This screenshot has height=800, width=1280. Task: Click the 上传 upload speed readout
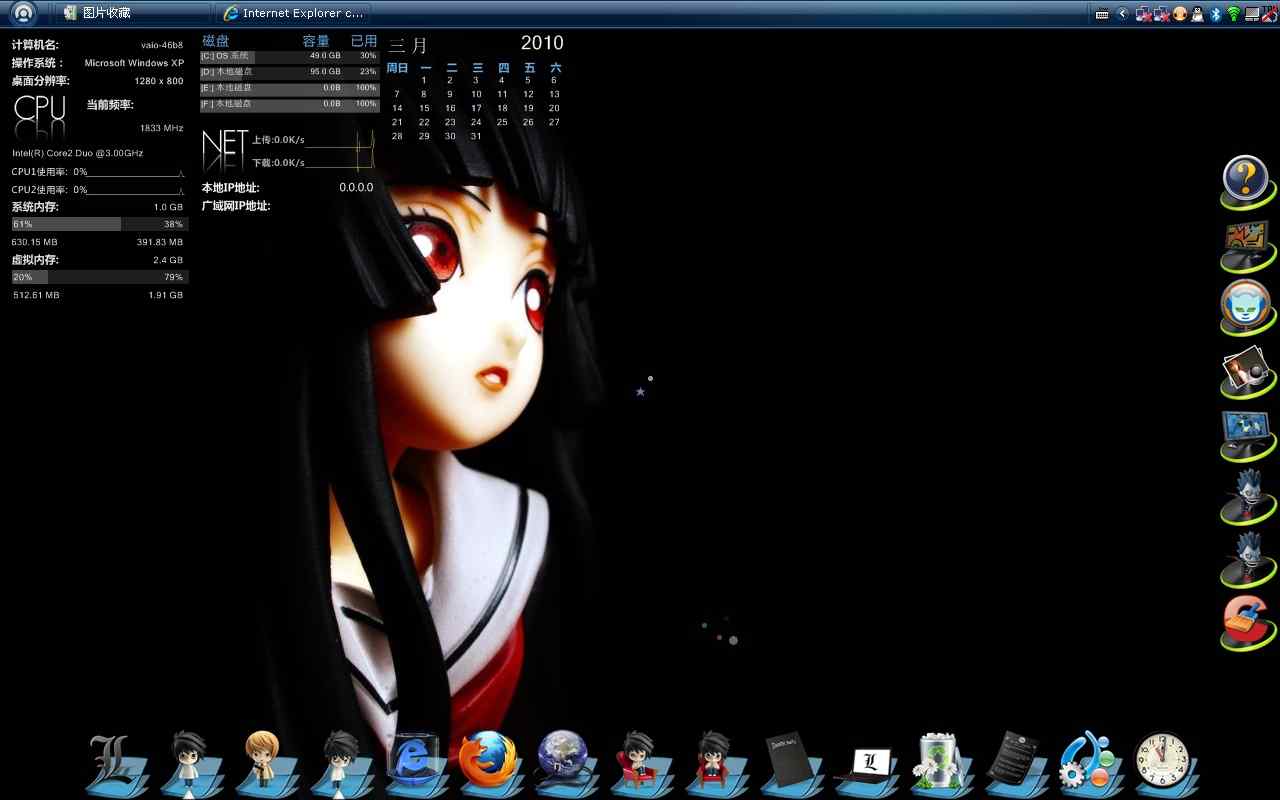coord(278,140)
